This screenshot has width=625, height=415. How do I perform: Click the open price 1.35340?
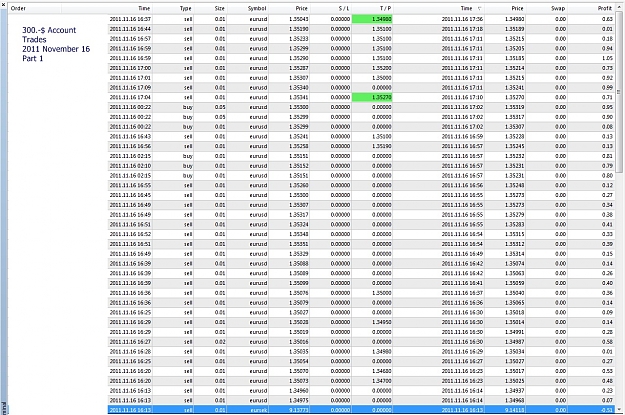[x=299, y=88]
